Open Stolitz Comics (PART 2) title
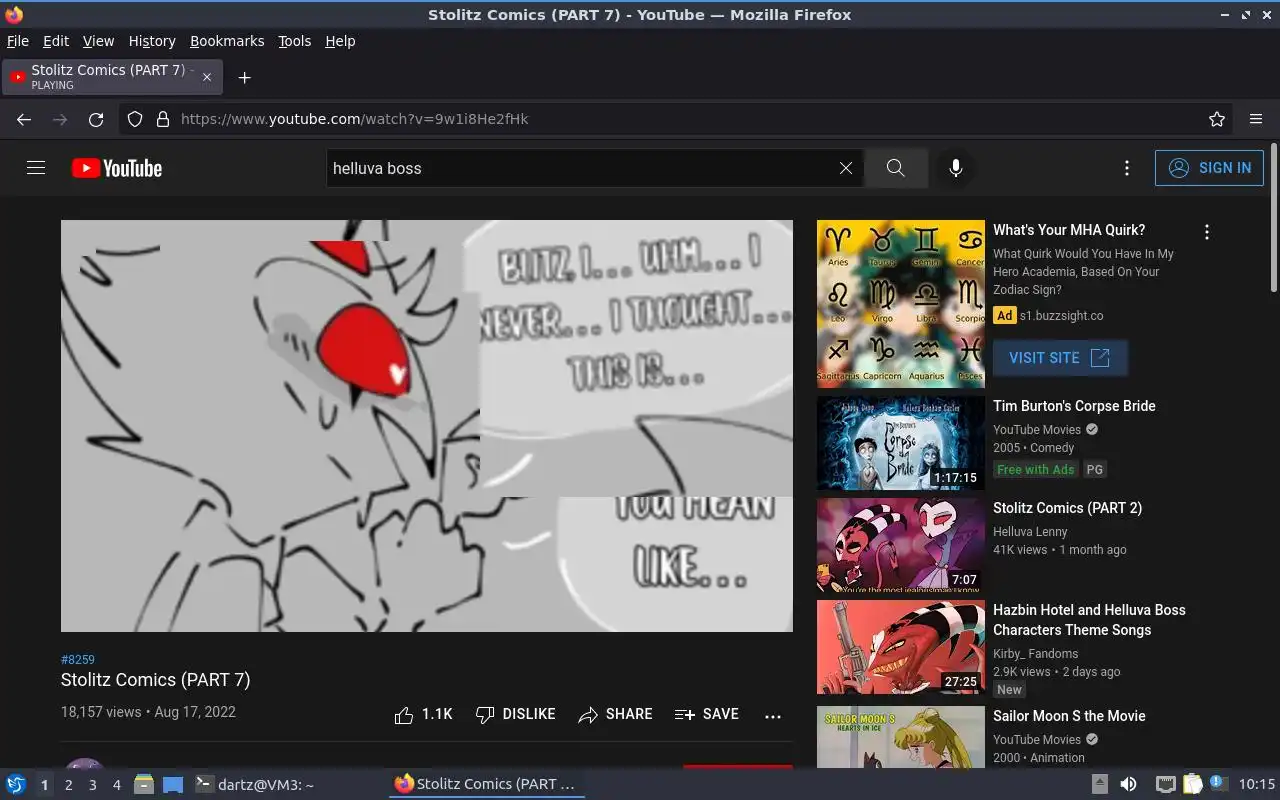 (1067, 508)
